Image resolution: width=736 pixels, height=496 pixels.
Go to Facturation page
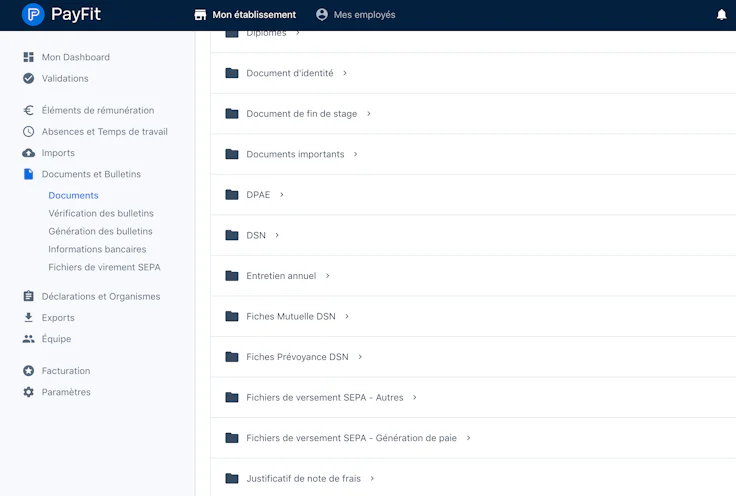tap(66, 371)
